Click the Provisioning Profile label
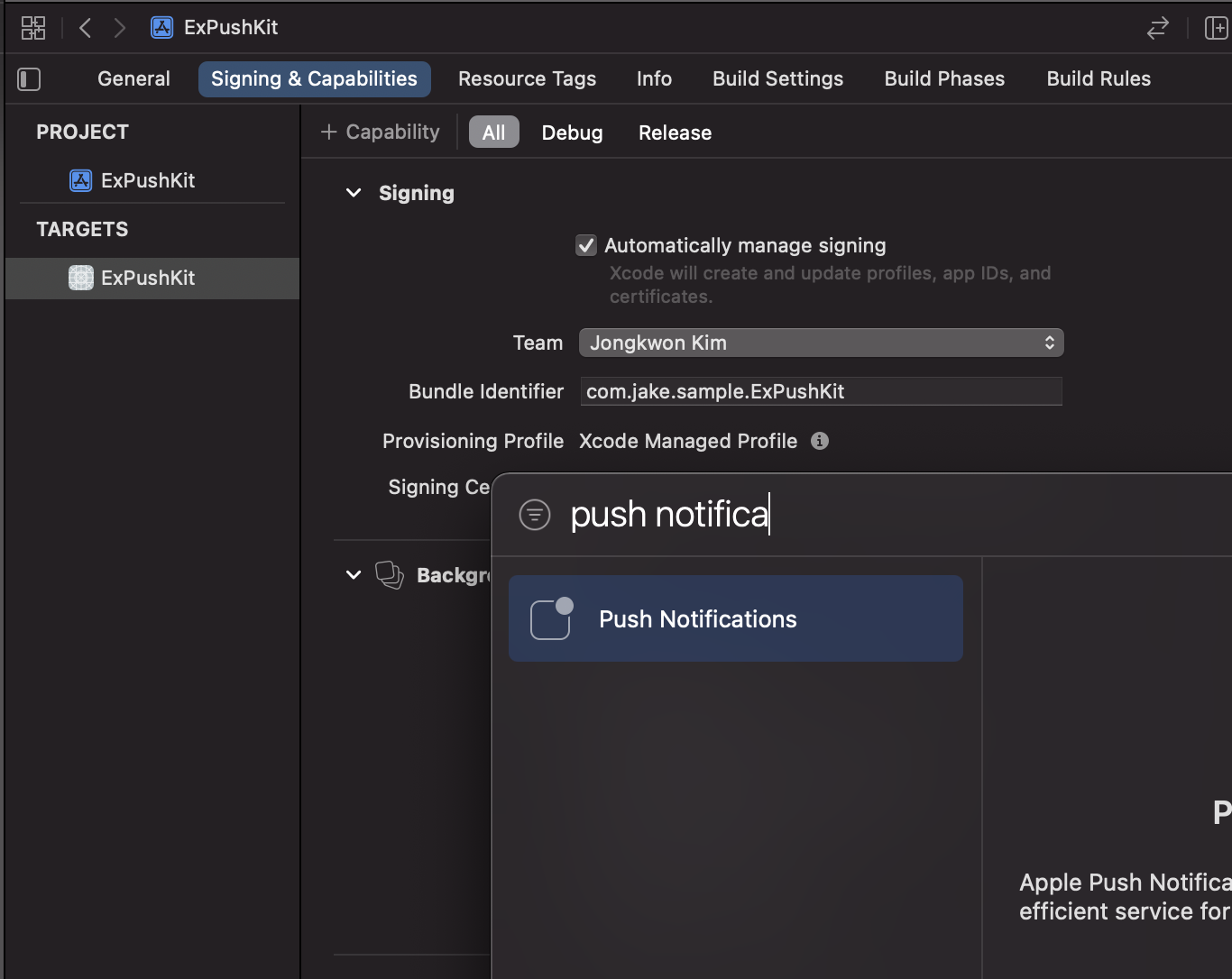 coord(473,441)
